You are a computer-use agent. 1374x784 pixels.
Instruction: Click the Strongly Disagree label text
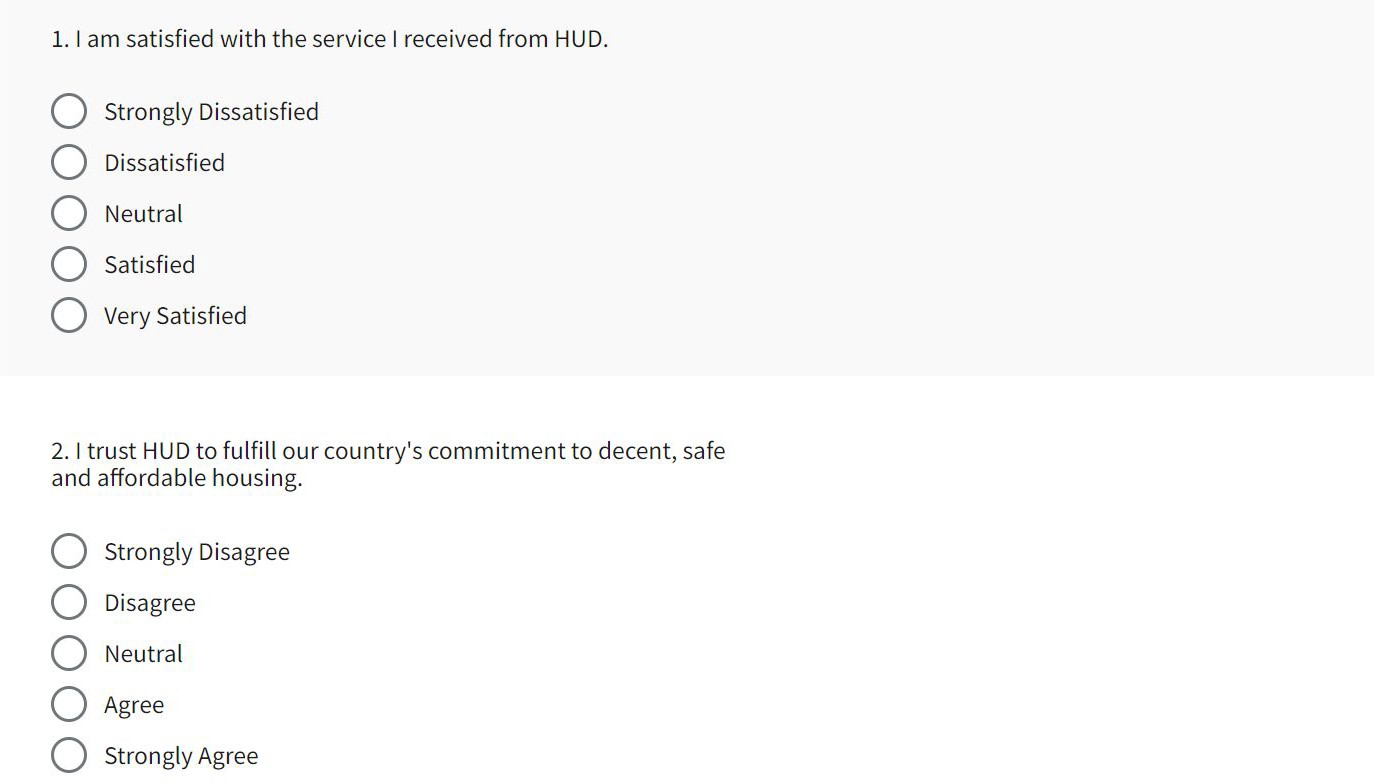point(196,552)
